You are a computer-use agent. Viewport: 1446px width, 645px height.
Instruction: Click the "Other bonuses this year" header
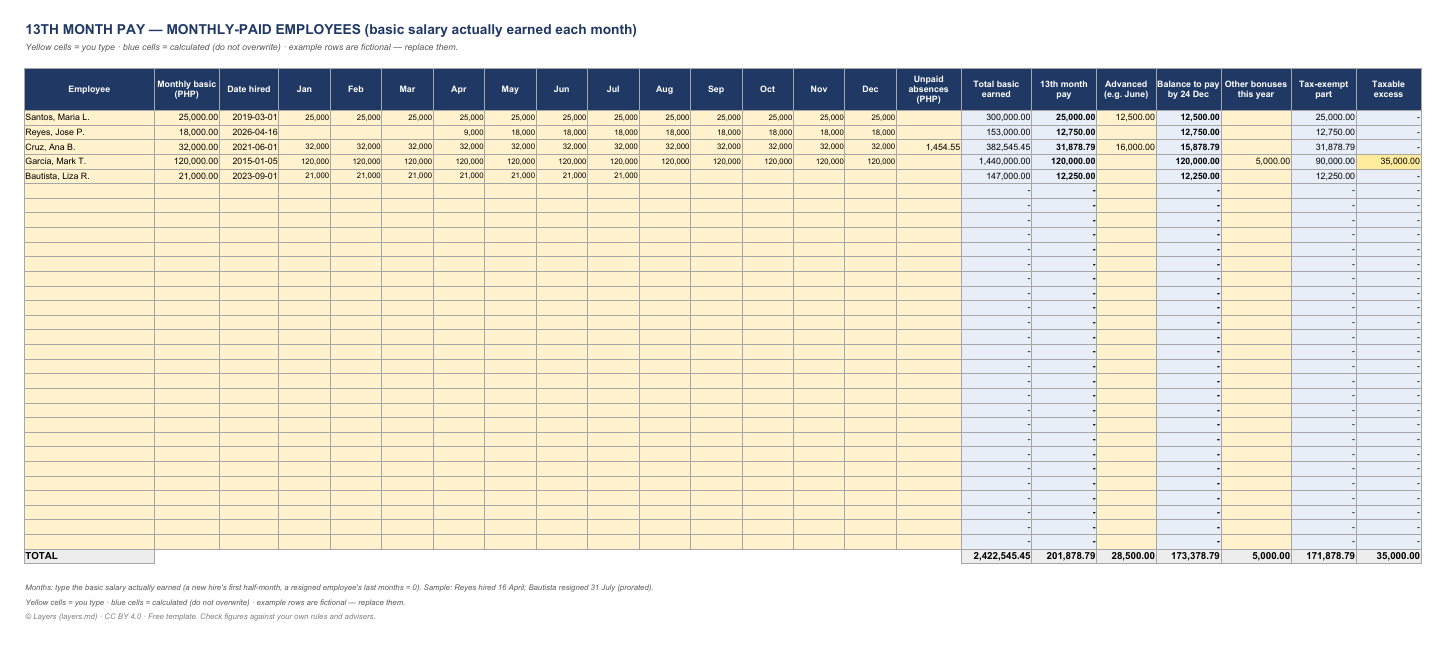(1256, 89)
